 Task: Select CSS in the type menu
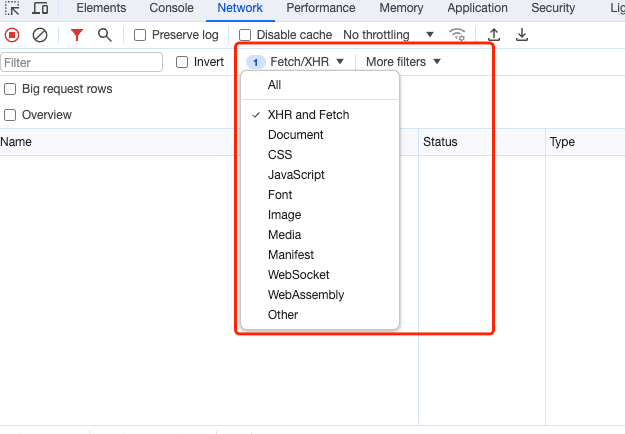tap(320, 155)
